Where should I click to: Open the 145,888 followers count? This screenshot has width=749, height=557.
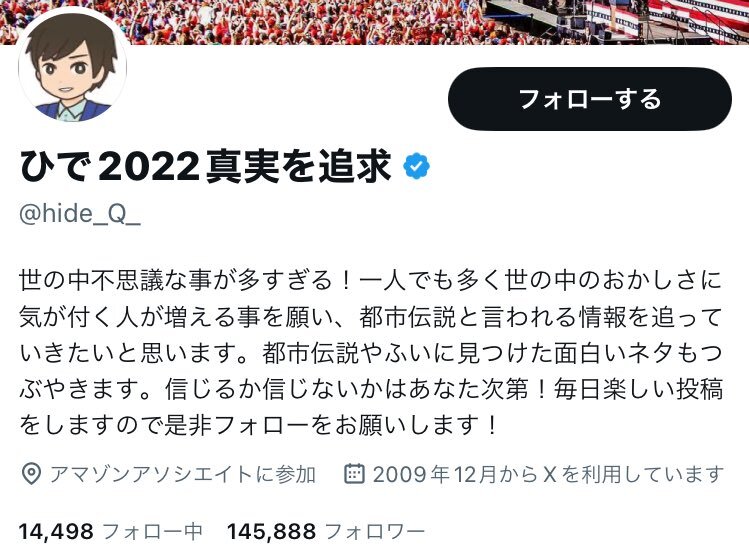[271, 531]
